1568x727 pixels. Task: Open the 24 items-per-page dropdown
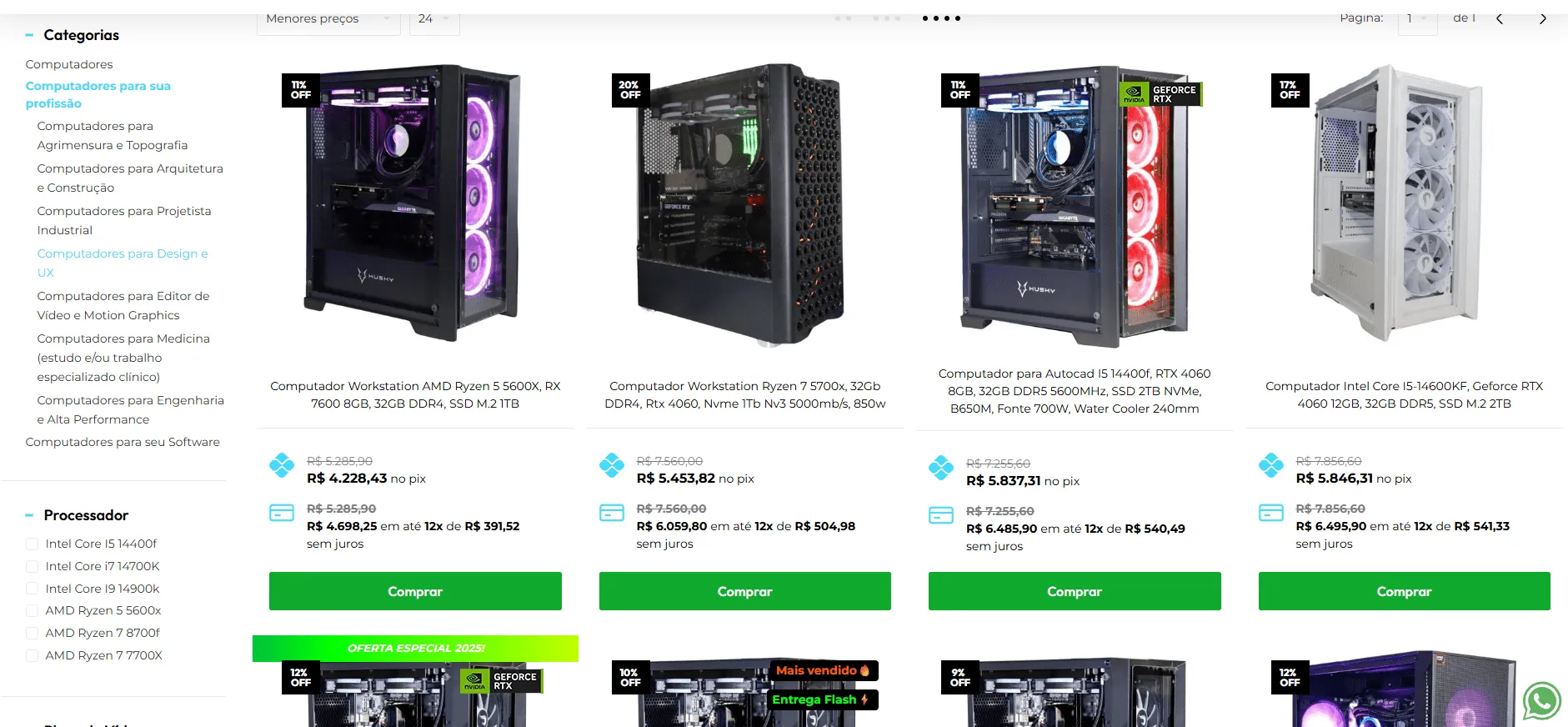click(434, 19)
